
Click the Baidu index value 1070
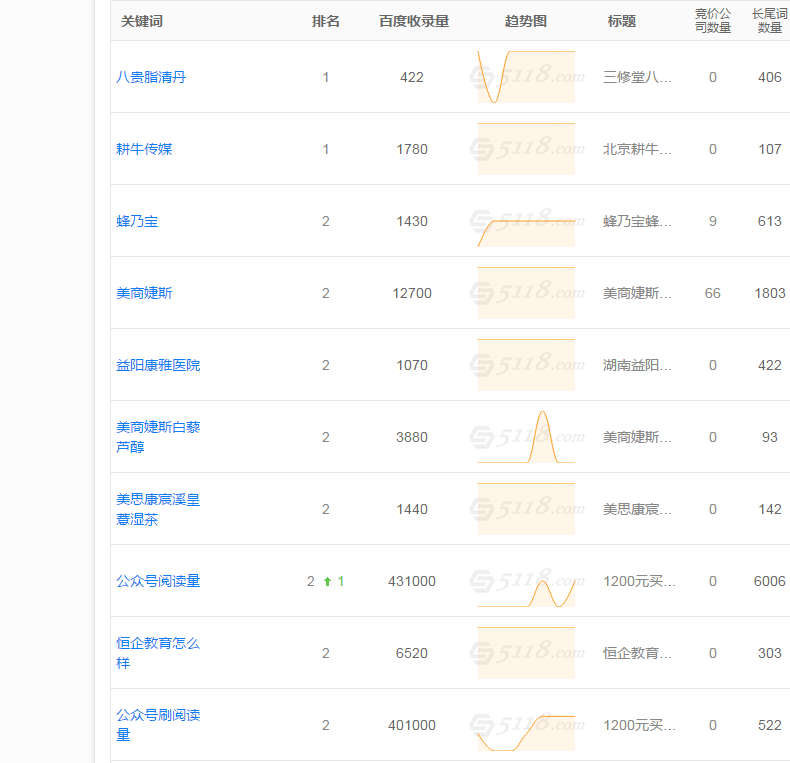412,365
